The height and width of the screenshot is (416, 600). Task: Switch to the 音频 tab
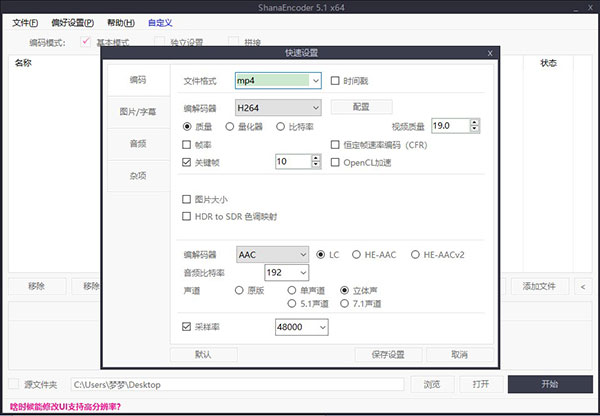[x=139, y=144]
